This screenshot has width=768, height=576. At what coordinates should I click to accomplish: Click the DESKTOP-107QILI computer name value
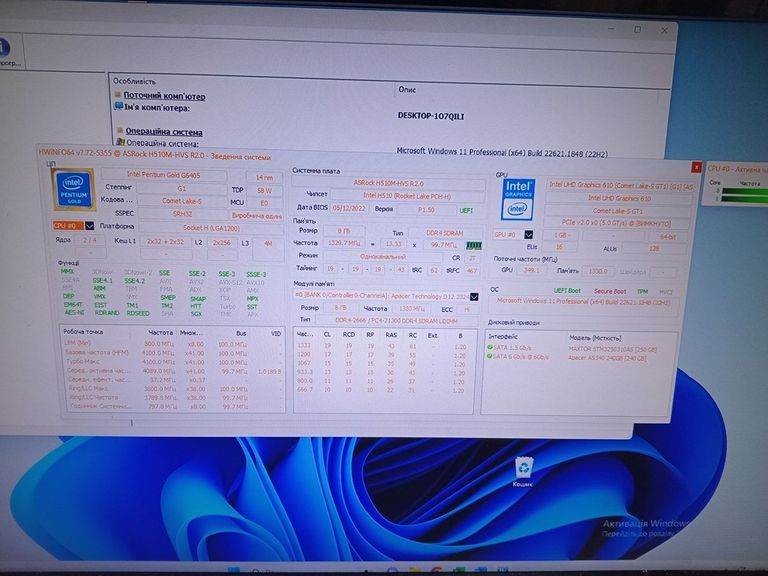431,116
